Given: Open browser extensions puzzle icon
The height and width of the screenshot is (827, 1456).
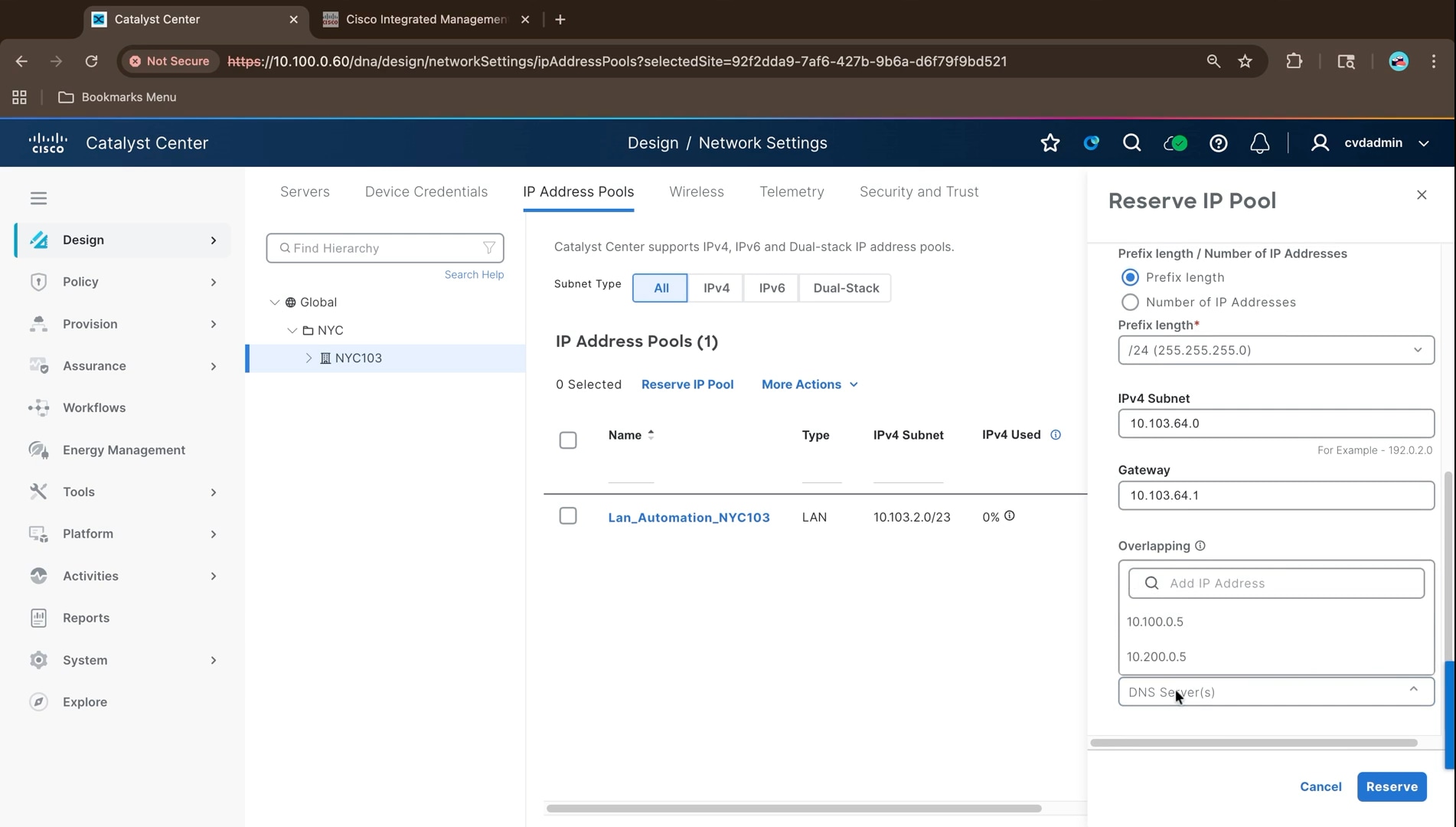Looking at the screenshot, I should [x=1294, y=61].
